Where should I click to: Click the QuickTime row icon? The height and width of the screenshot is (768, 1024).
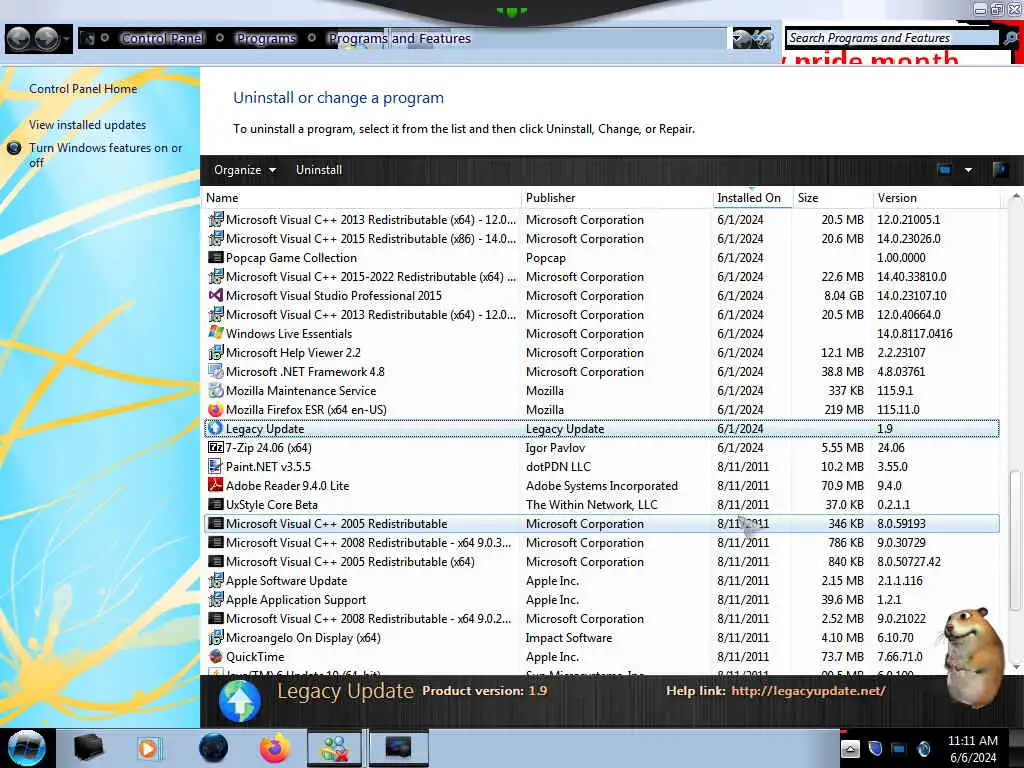tap(216, 656)
